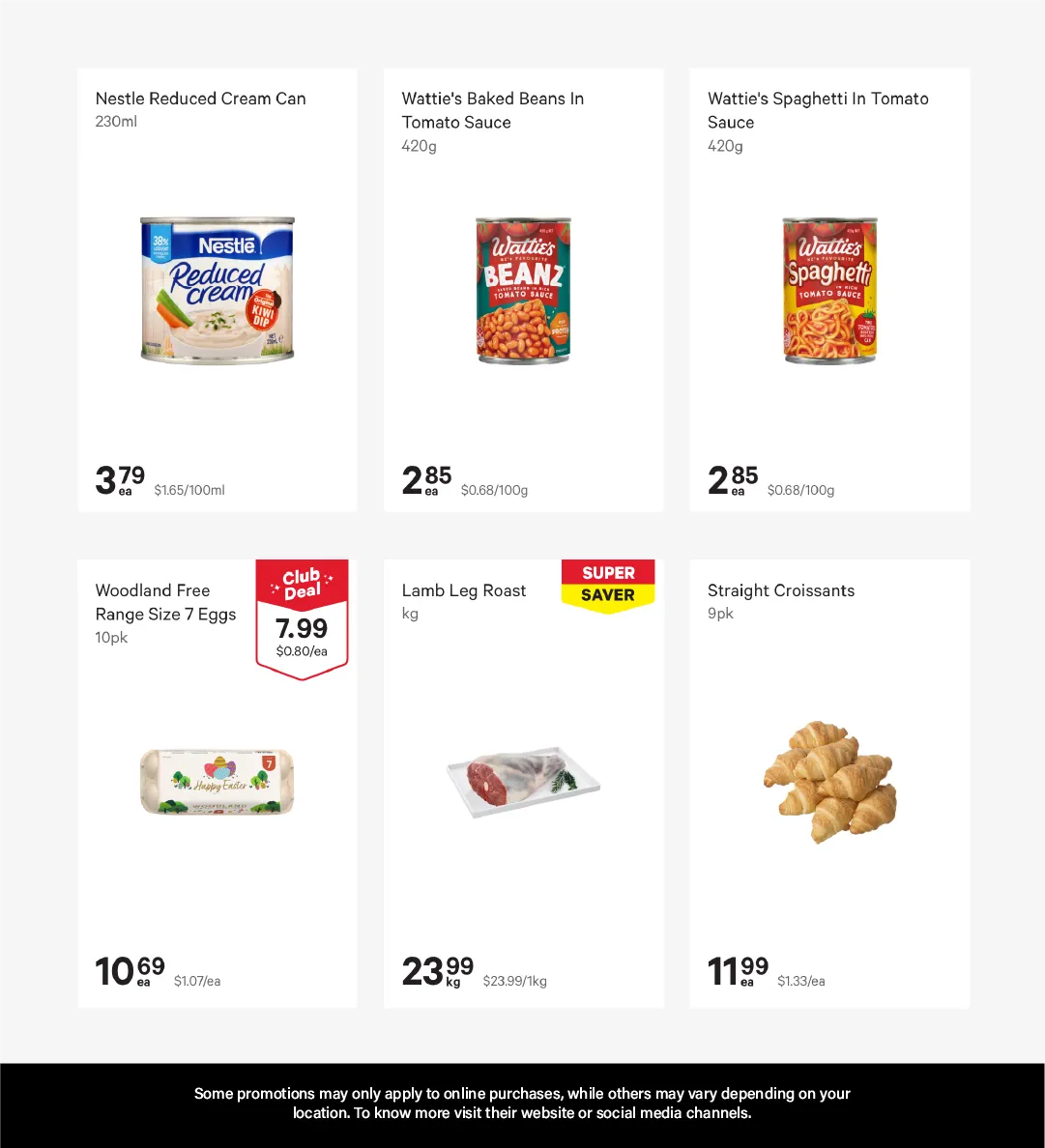The height and width of the screenshot is (1148, 1045).
Task: Open Woodland Free Range Size 7 Eggs title
Action: (165, 602)
